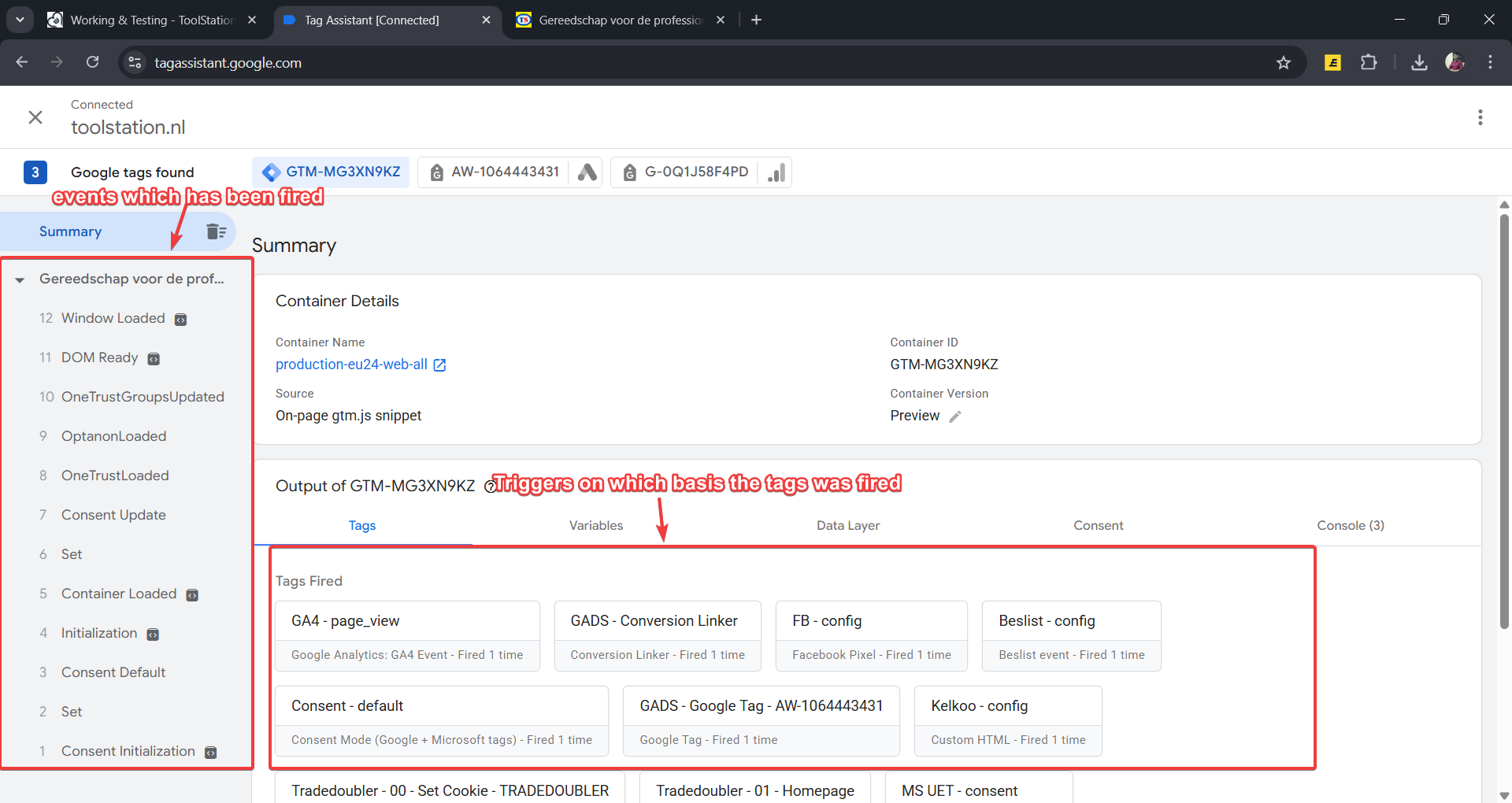Open the external link icon beside production-eu24-web-all
Screen dimensions: 1512x803
pos(440,365)
